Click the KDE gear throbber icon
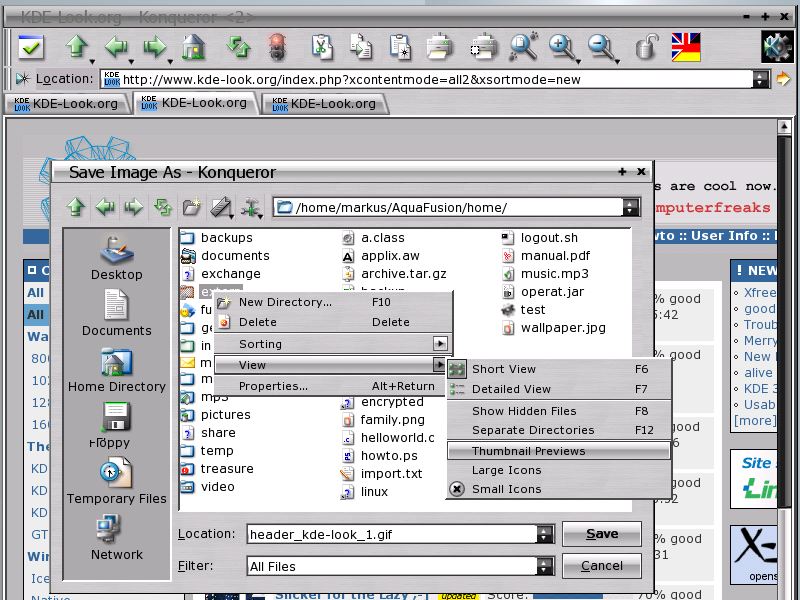The width and height of the screenshot is (800, 600). tap(777, 46)
